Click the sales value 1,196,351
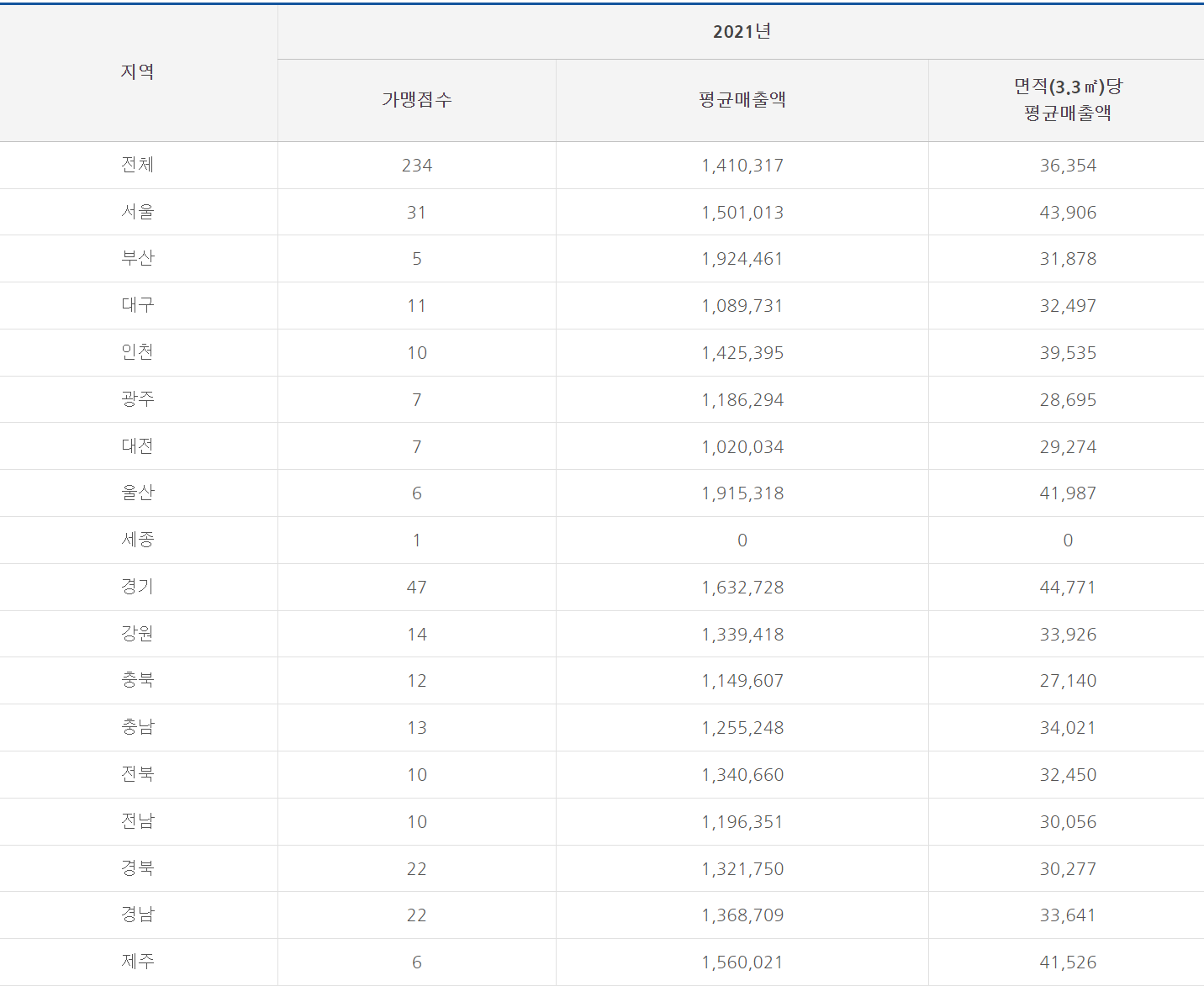 click(742, 822)
